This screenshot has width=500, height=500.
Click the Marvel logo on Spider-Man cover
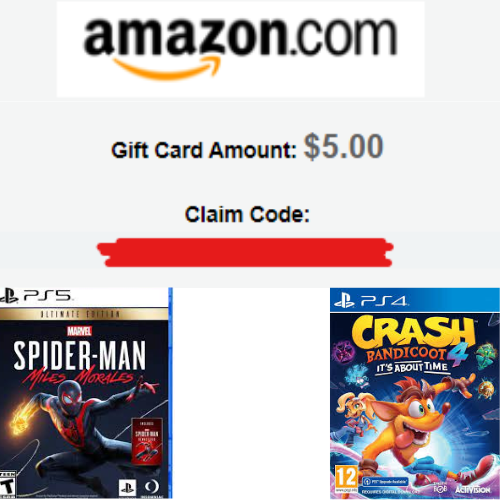[x=79, y=331]
